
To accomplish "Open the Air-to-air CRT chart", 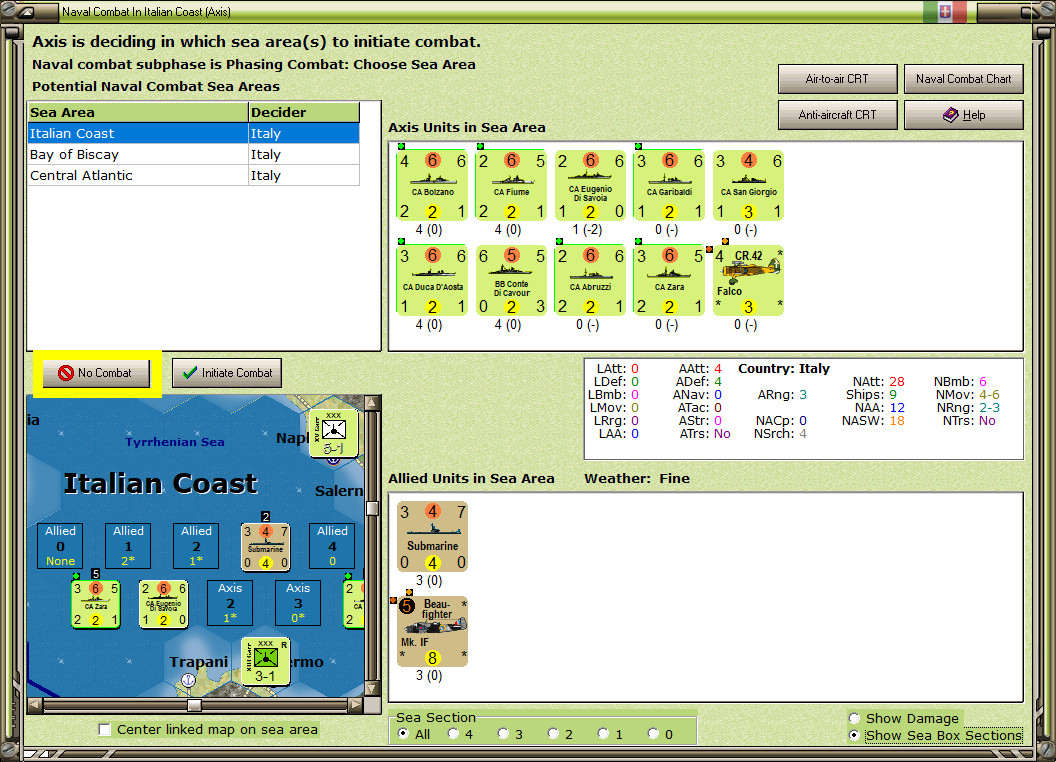I will (837, 79).
